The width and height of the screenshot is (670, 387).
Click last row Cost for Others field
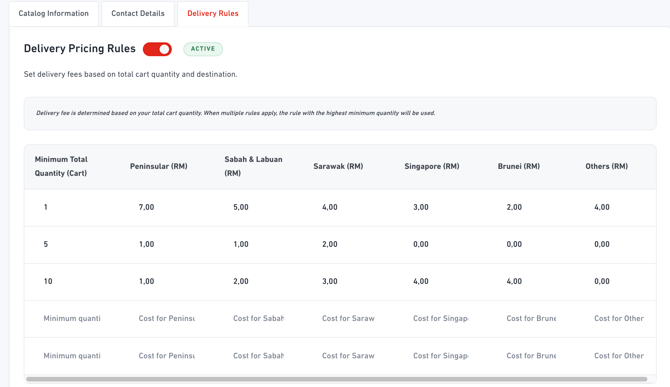(x=619, y=356)
